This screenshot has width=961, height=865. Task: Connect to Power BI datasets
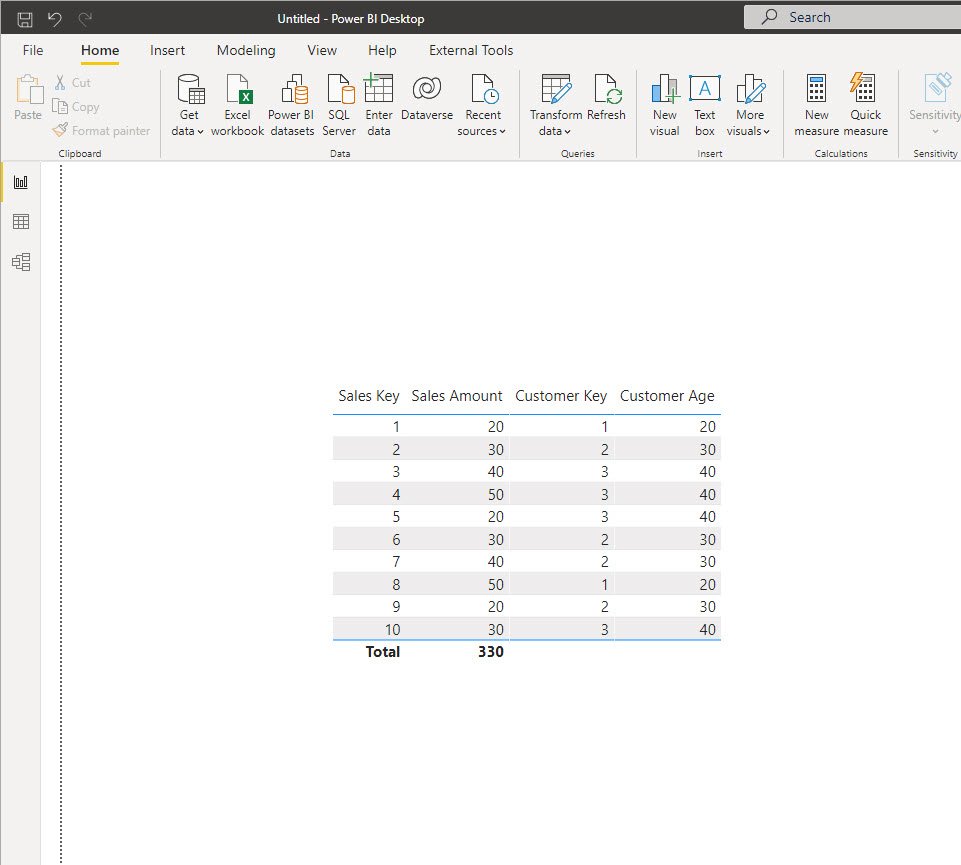click(x=292, y=105)
